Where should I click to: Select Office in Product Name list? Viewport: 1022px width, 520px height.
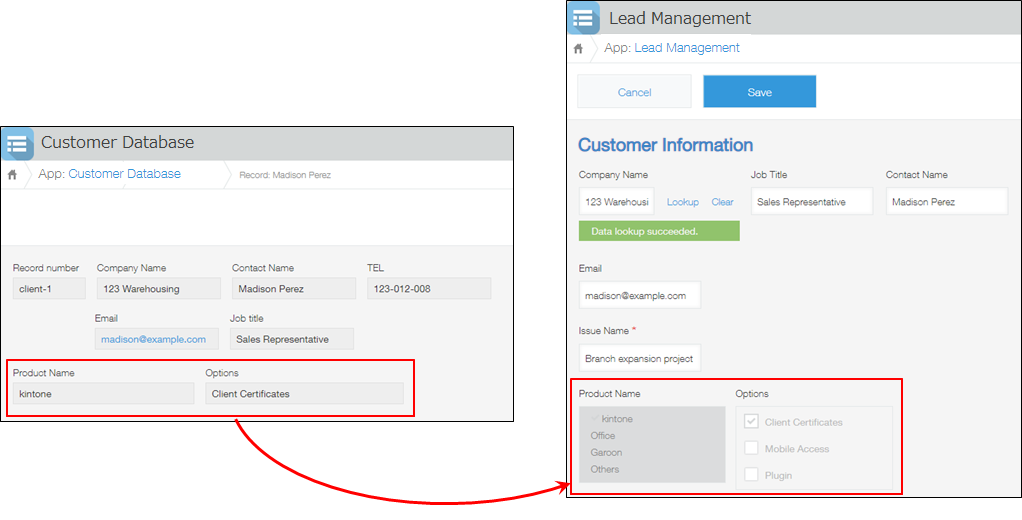pos(603,436)
